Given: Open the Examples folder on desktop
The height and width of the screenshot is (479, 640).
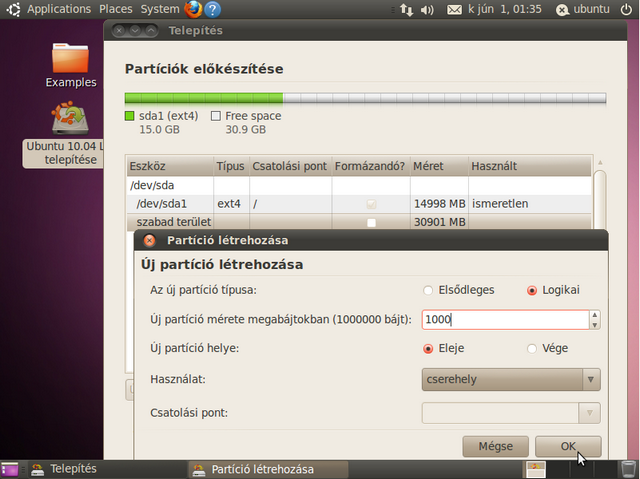Looking at the screenshot, I should [x=71, y=65].
